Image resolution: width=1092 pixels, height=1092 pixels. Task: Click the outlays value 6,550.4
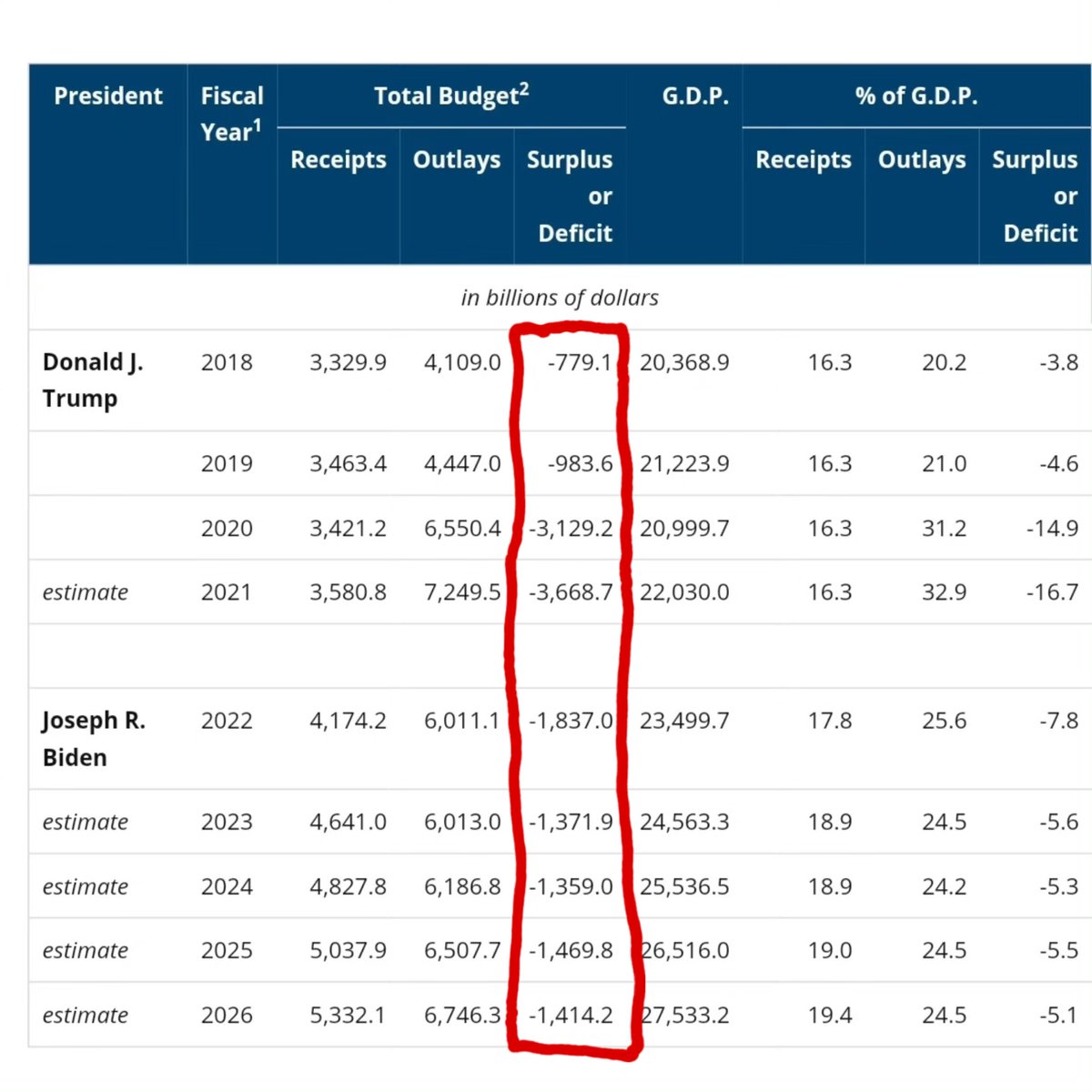[x=462, y=528]
